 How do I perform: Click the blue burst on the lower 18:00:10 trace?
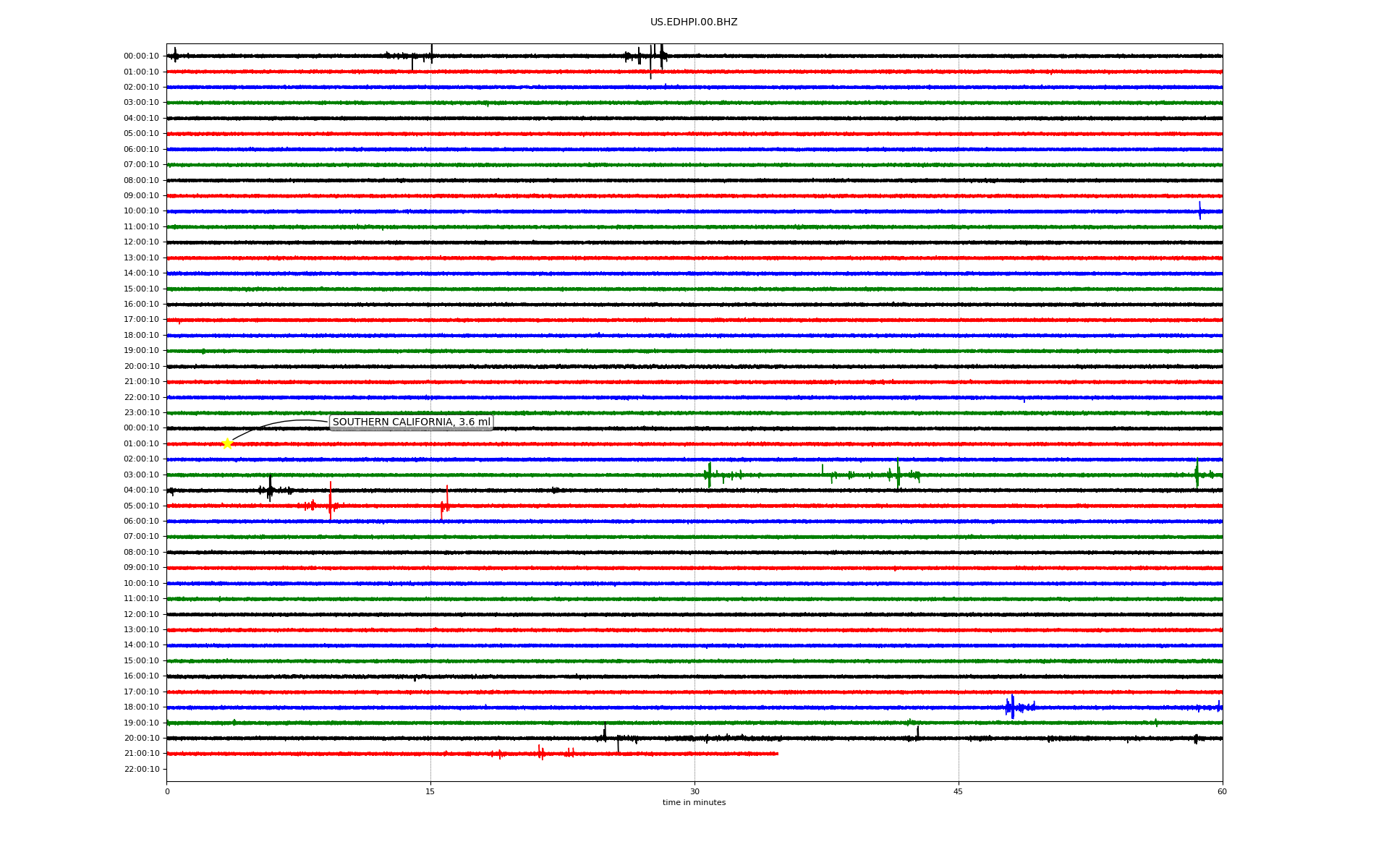pyautogui.click(x=1012, y=707)
